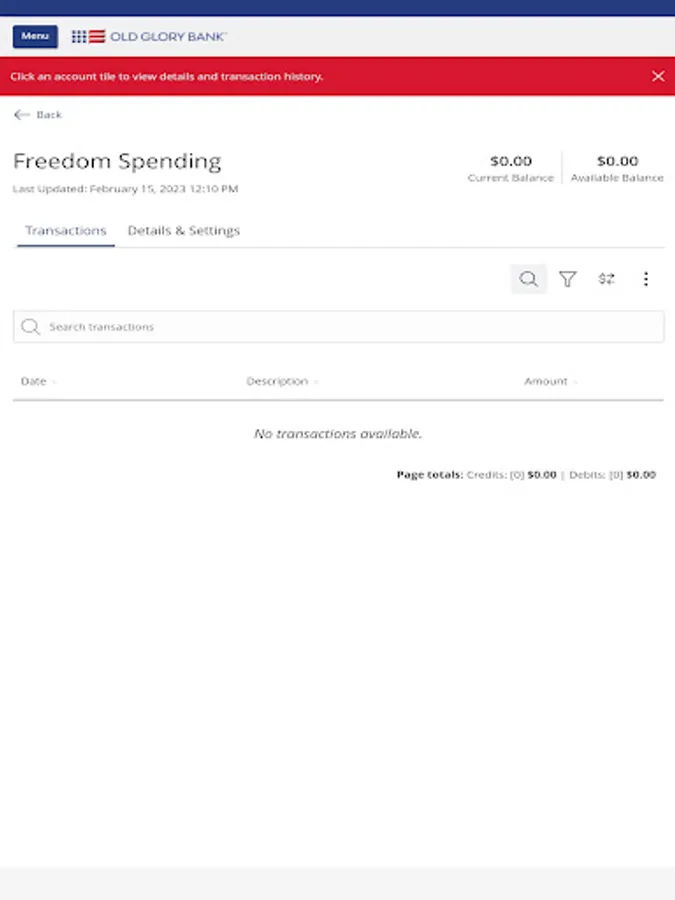Click the Current Balance amount
675x900 pixels.
coord(511,161)
